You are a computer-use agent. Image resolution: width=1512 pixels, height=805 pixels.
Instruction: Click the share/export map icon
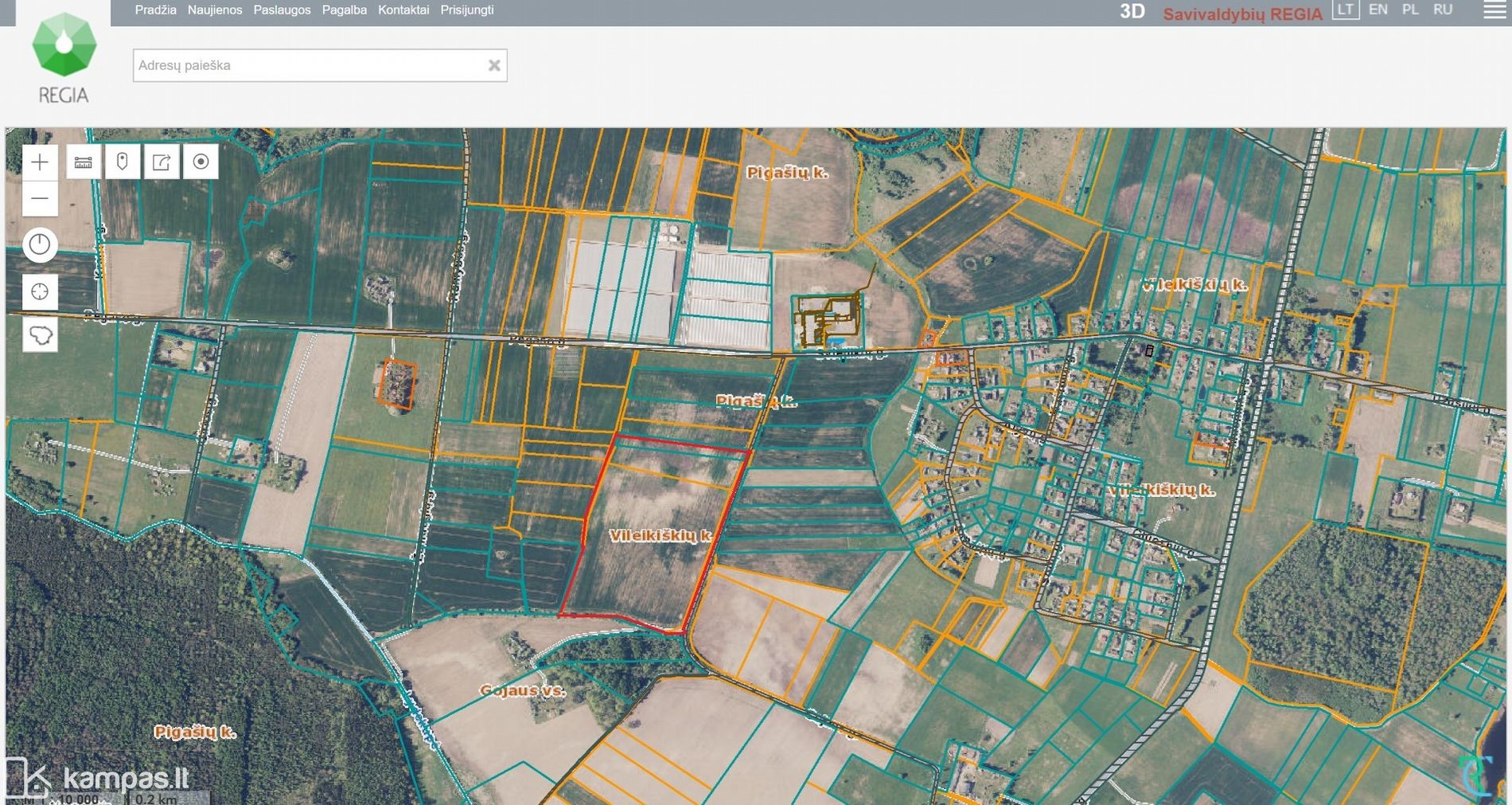(x=162, y=162)
